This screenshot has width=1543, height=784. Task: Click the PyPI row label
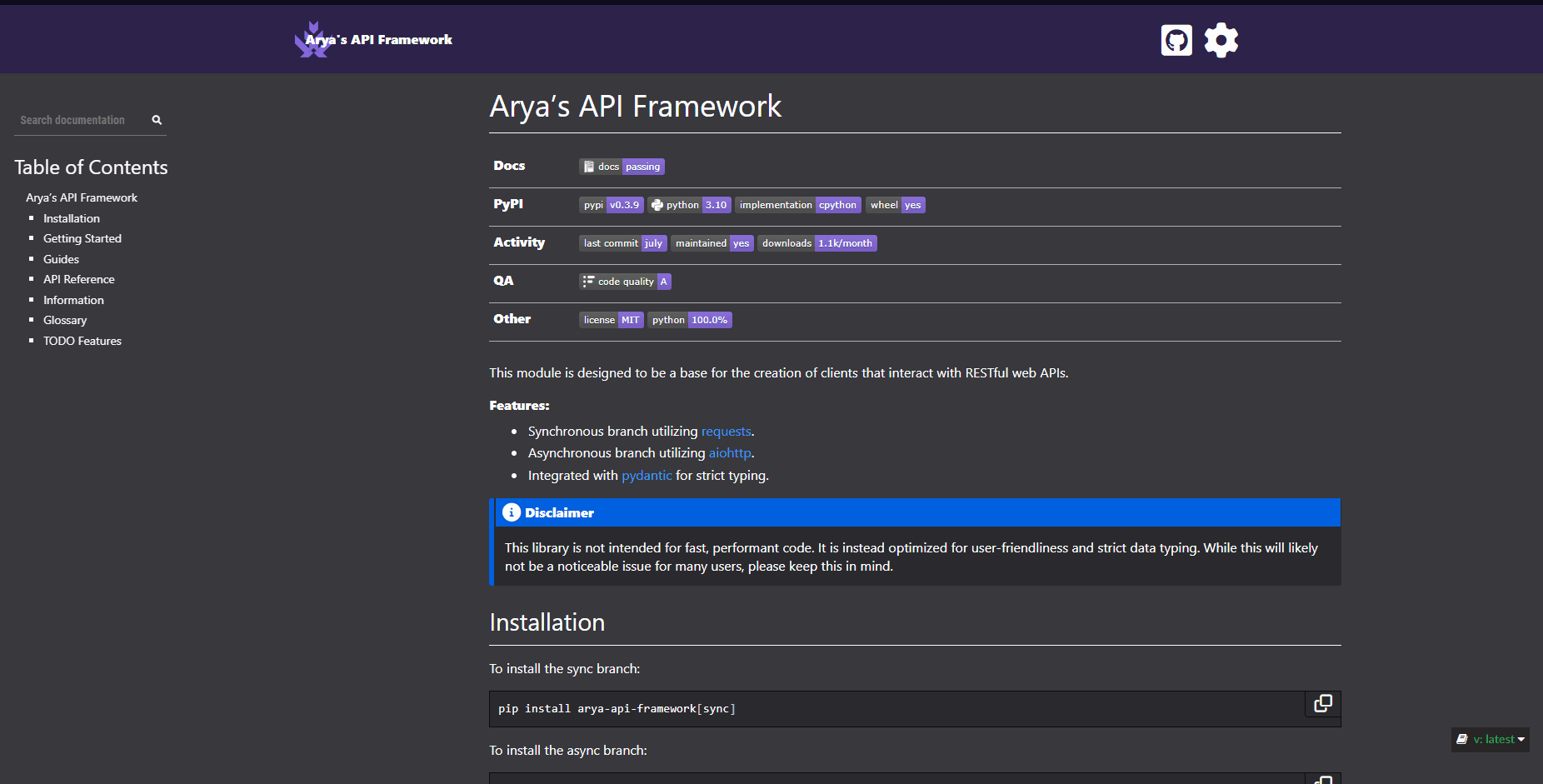[508, 204]
